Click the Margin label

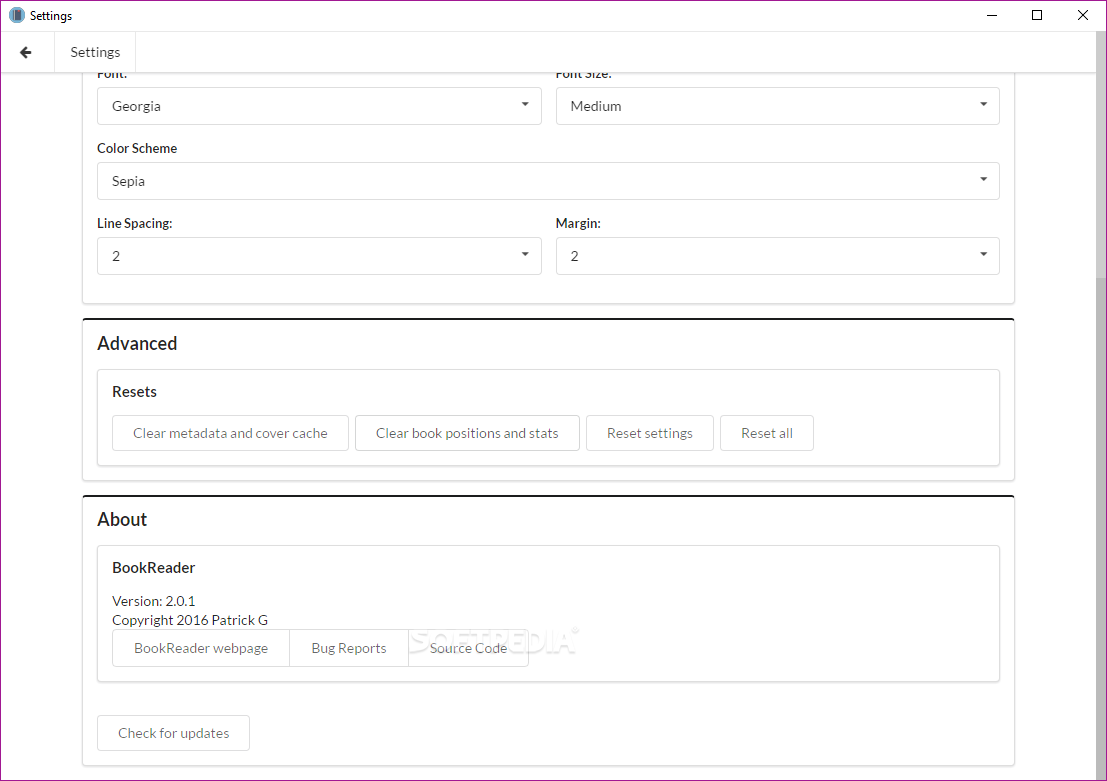[x=578, y=223]
